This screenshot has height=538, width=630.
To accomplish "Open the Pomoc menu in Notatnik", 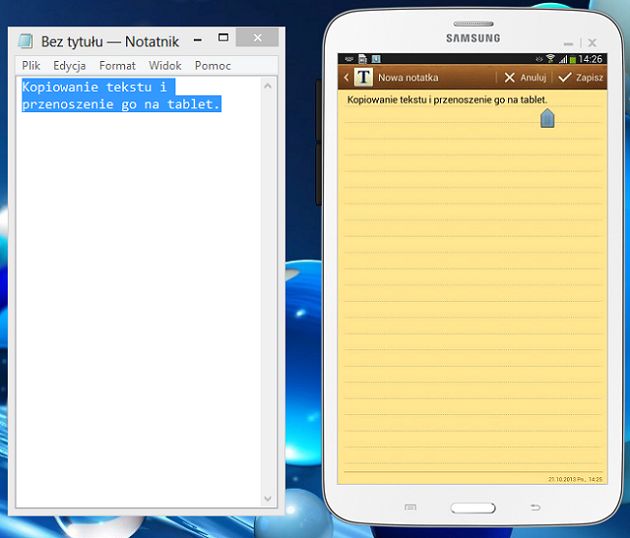I will (x=213, y=65).
